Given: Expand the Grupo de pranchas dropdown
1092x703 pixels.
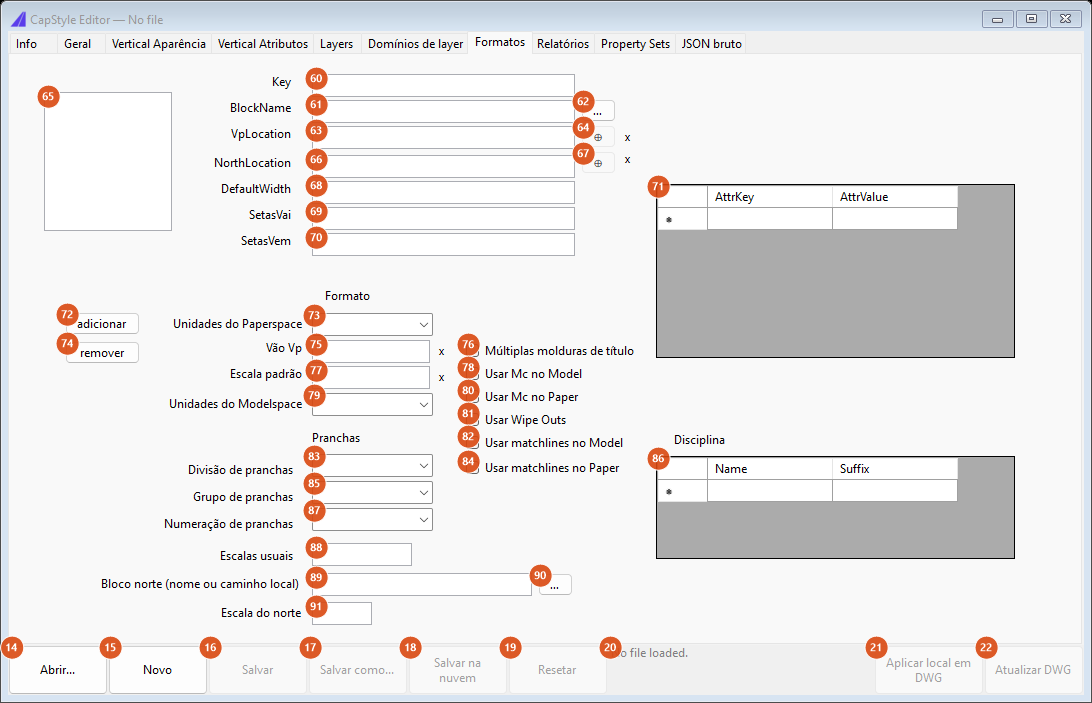Looking at the screenshot, I should (x=372, y=493).
